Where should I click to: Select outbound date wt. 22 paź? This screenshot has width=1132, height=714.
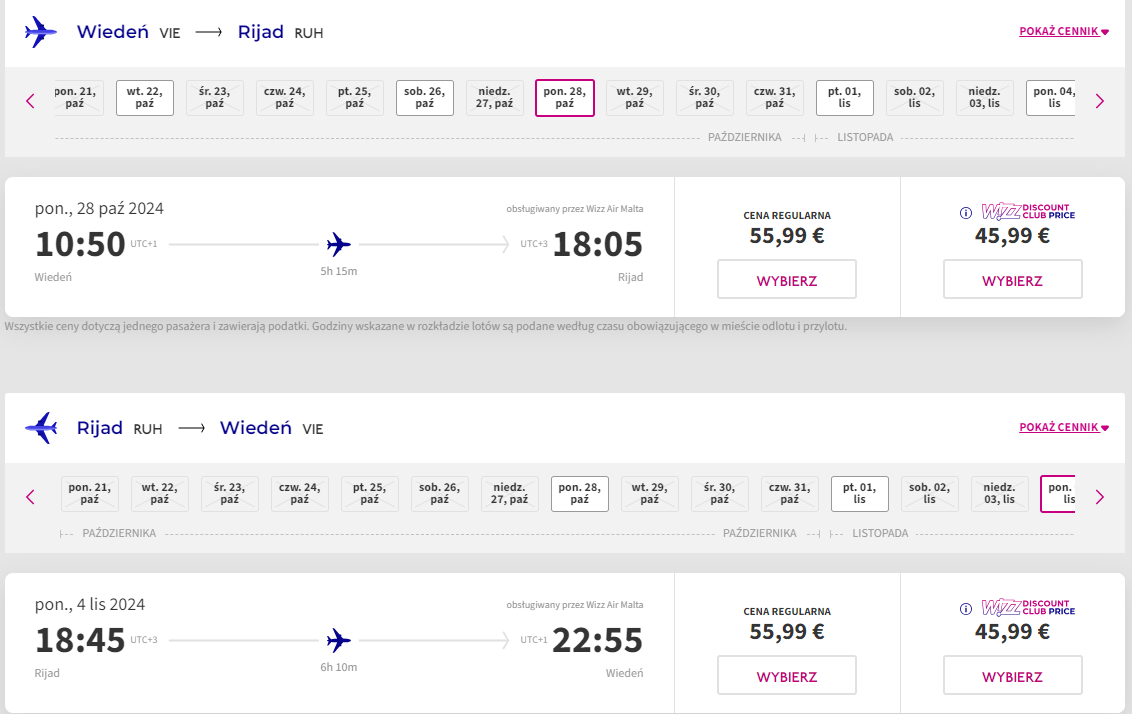pyautogui.click(x=144, y=97)
